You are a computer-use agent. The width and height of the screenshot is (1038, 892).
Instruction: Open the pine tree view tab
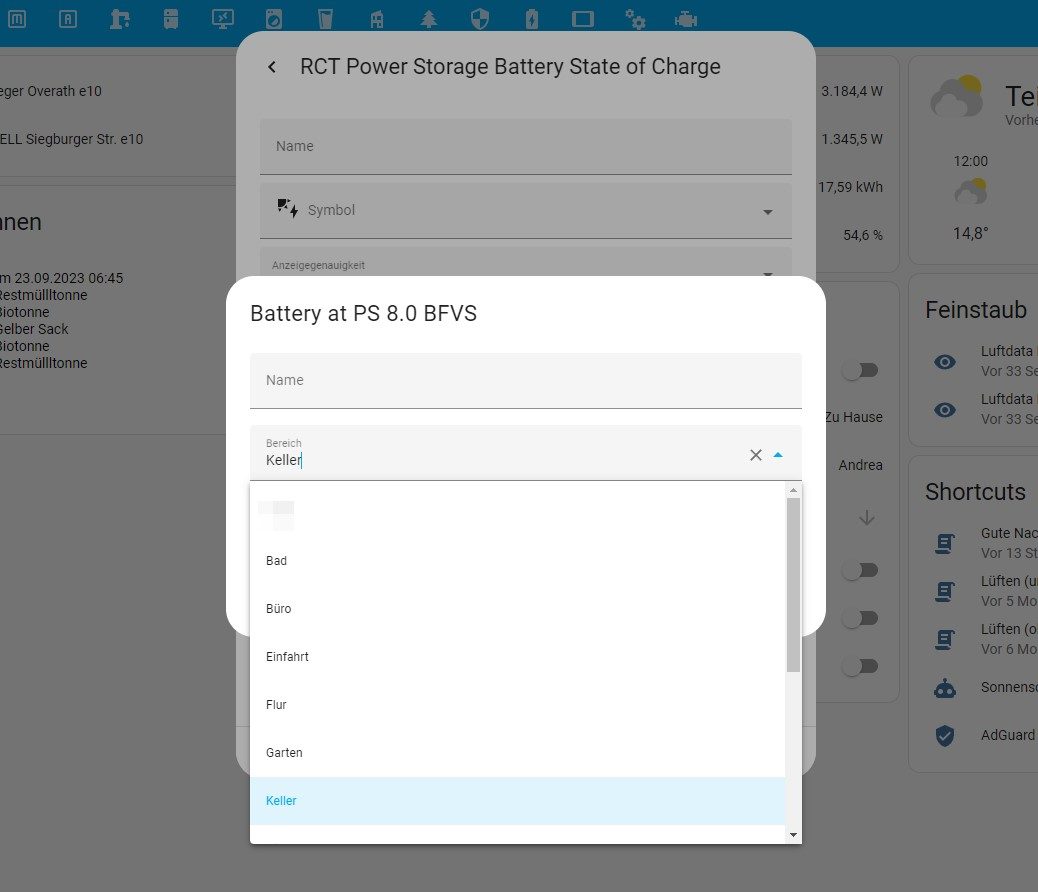[428, 19]
